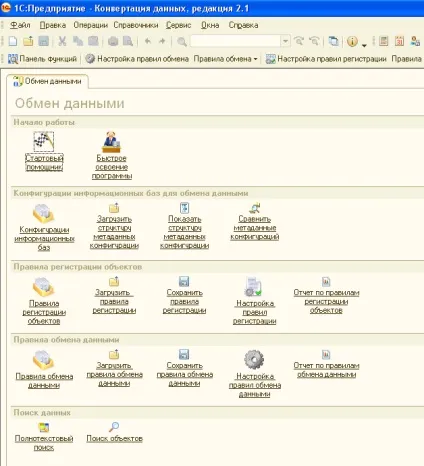Screen dimensions: 424x466
Task: Click the calculator icon in the toolbar
Action: 384,41
